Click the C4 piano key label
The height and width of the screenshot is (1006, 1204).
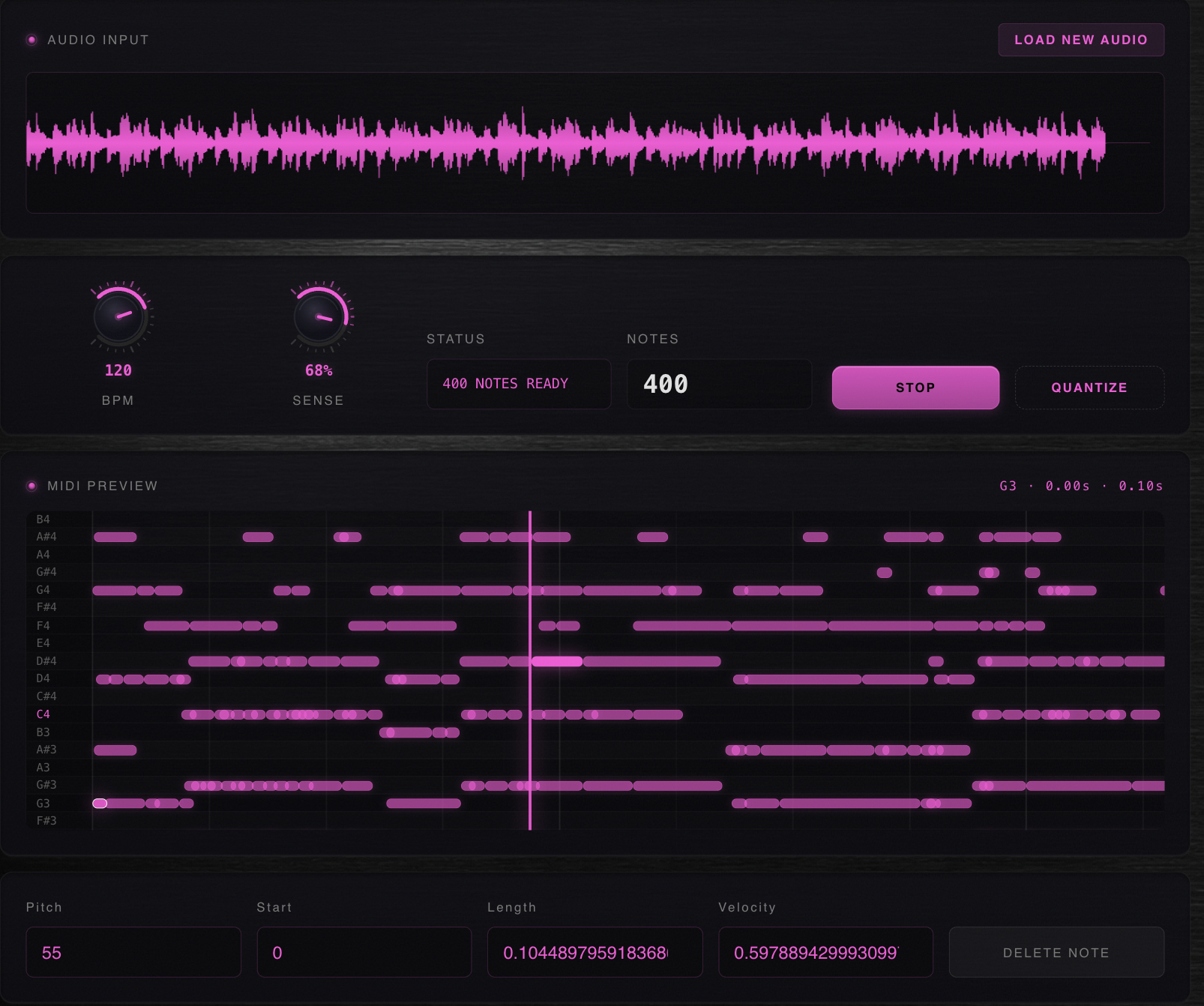(x=43, y=714)
